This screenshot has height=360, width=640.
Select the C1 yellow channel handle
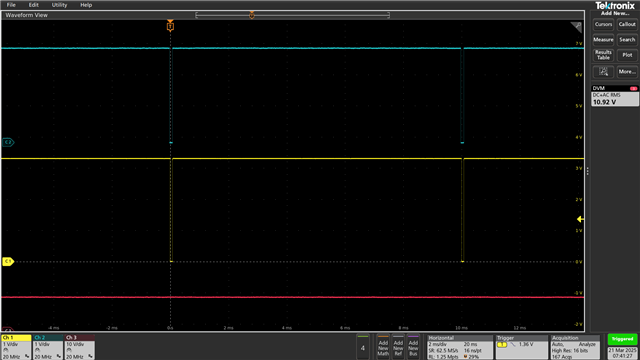[8, 262]
